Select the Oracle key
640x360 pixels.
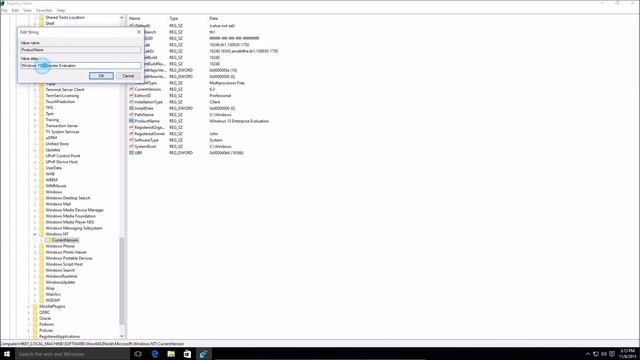tap(45, 318)
